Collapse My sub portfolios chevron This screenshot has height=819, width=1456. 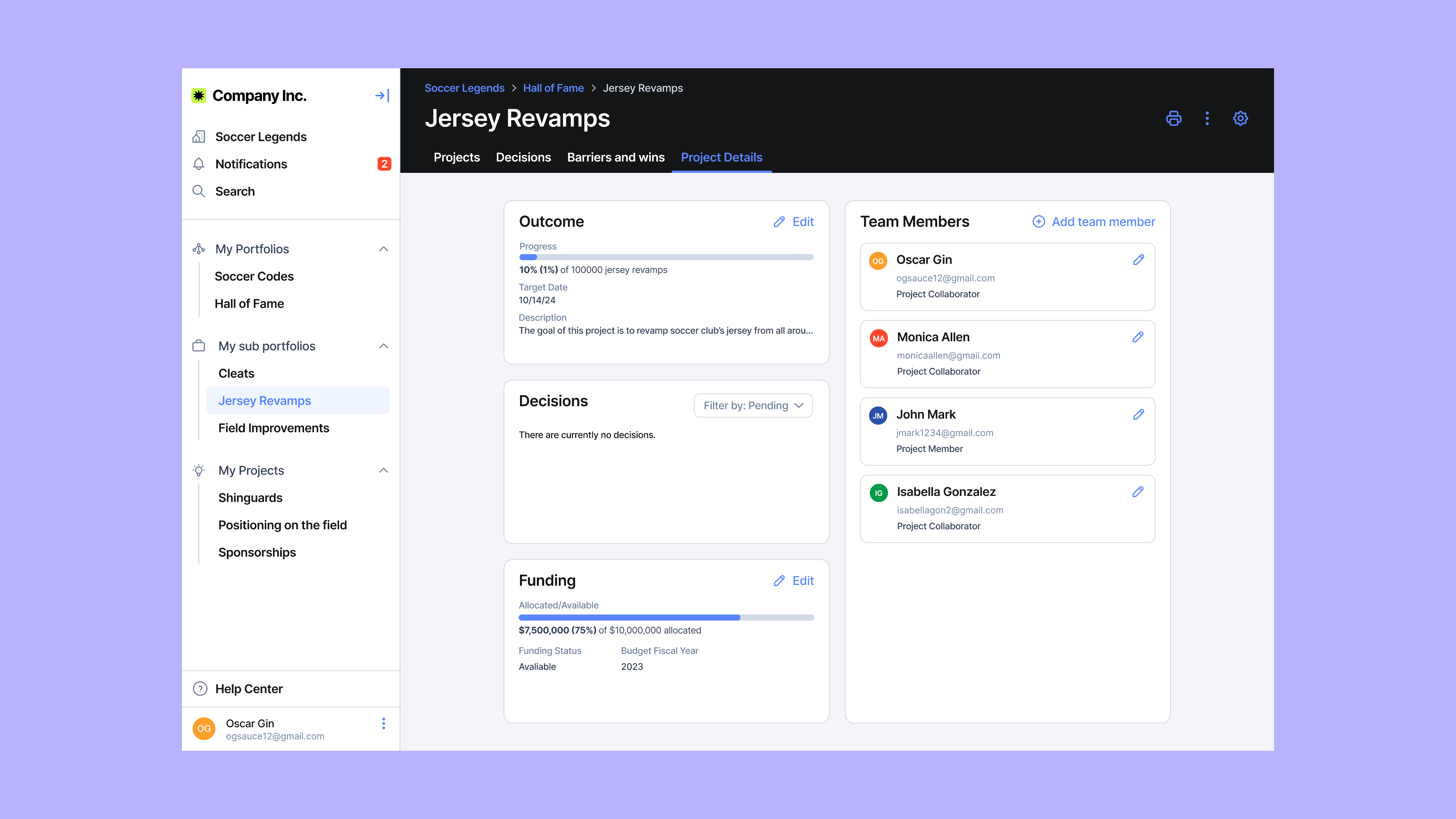(383, 346)
